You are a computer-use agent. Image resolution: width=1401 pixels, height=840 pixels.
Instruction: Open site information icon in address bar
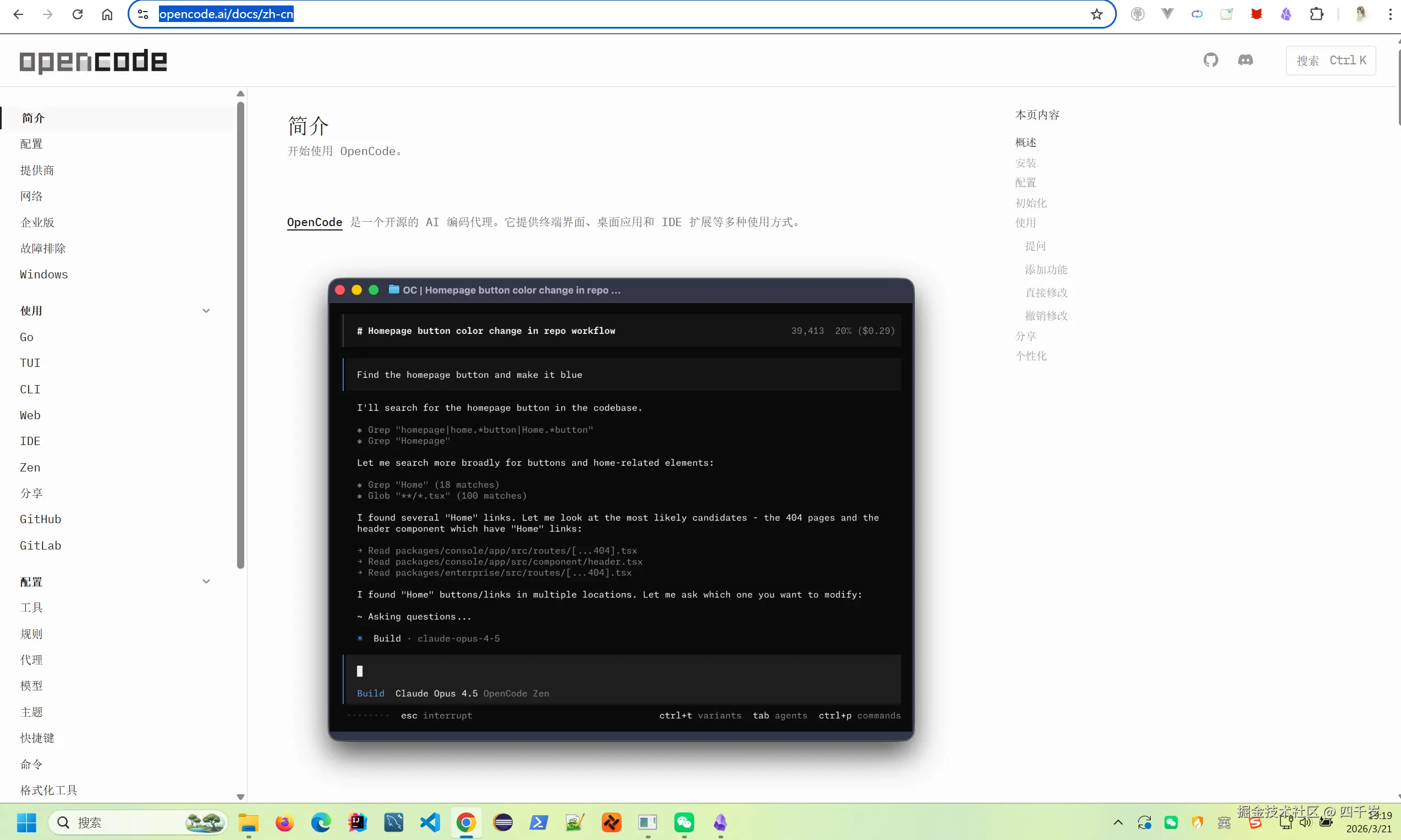click(142, 14)
